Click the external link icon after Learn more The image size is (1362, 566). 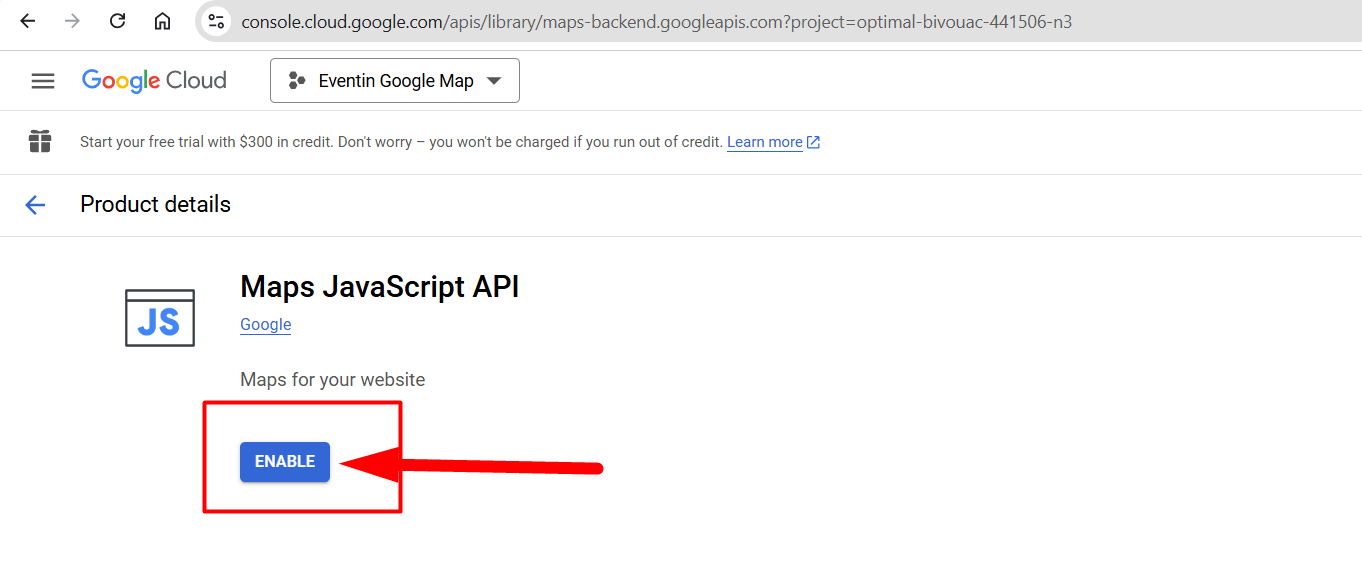[813, 142]
